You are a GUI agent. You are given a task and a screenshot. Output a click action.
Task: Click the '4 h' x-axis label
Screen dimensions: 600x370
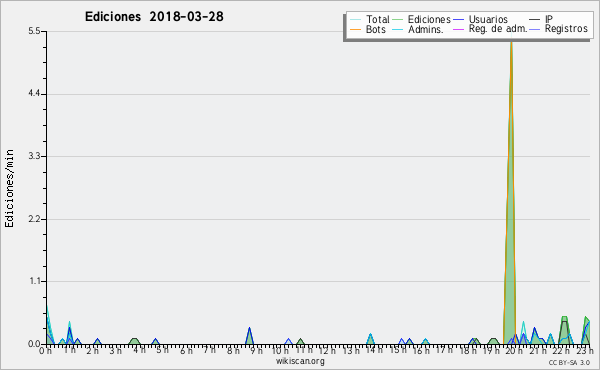pos(139,350)
